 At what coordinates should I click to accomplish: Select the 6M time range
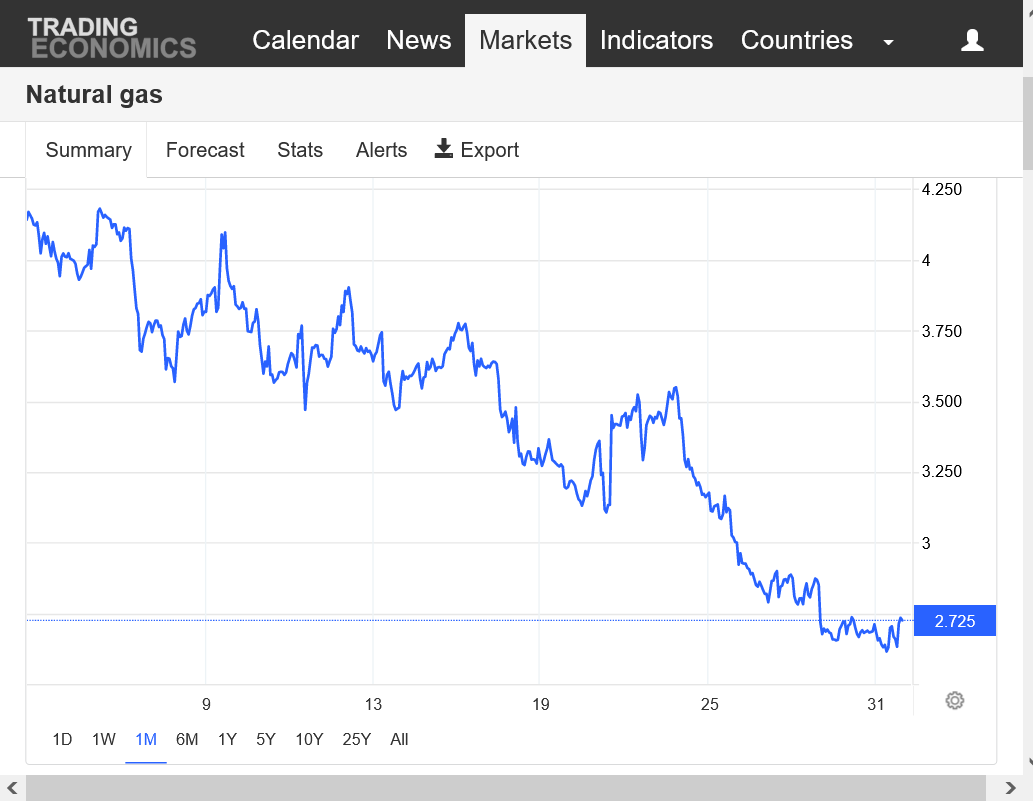click(x=187, y=740)
